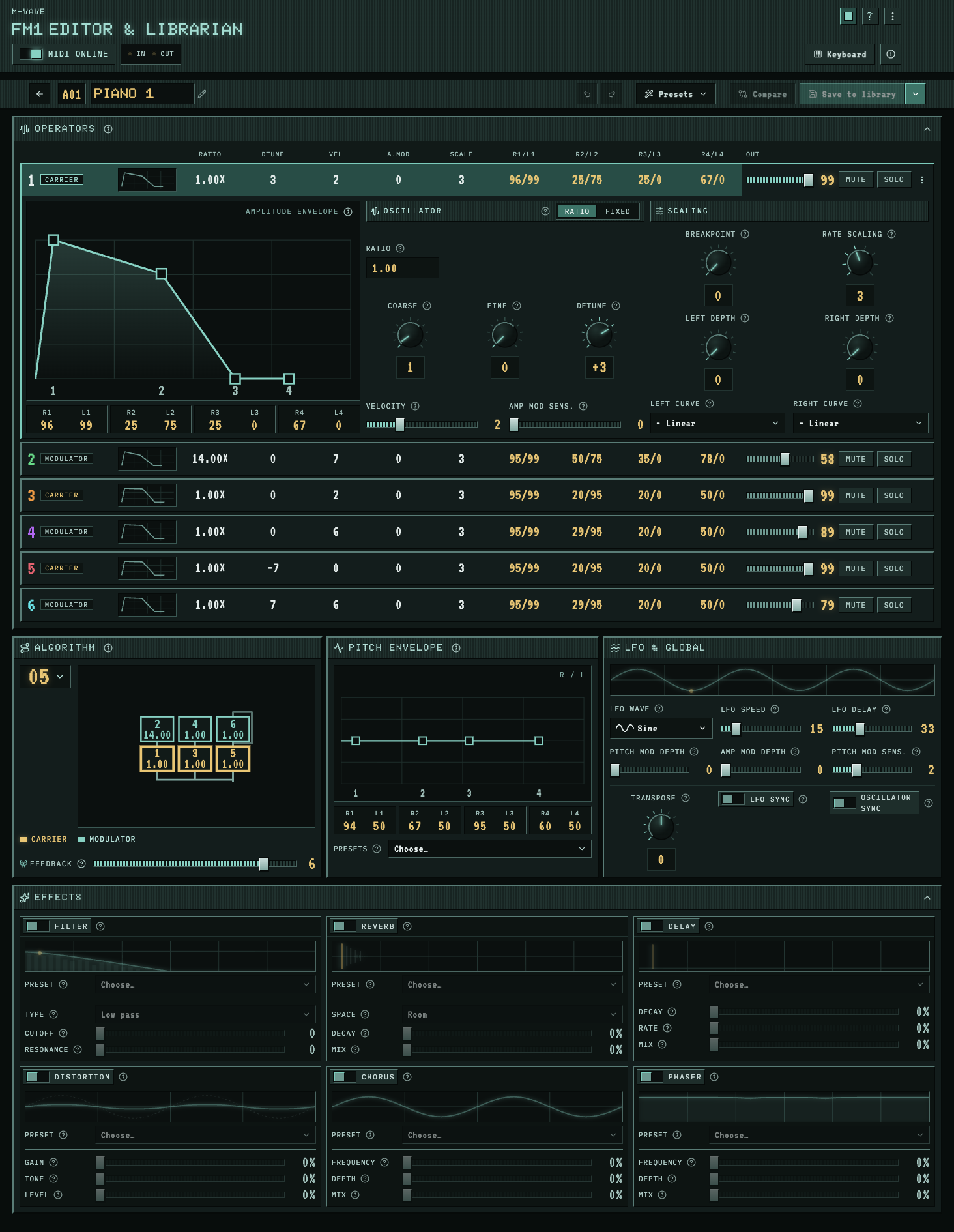
Task: Open the Presets dropdown
Action: (x=676, y=94)
